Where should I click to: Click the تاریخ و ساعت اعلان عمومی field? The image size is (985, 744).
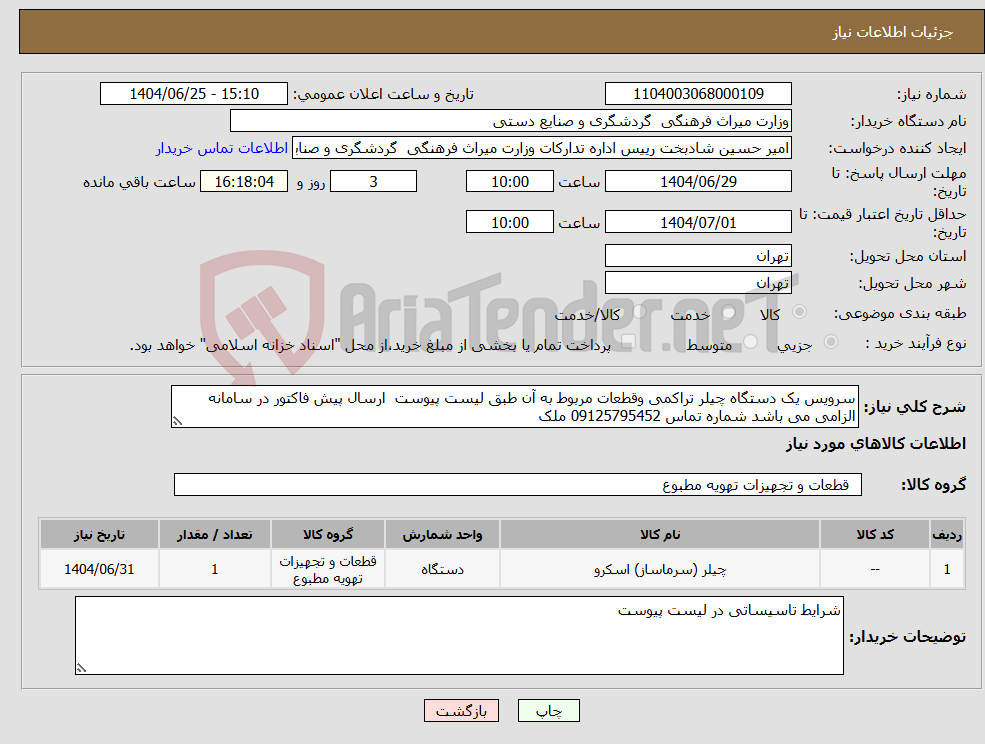point(193,93)
